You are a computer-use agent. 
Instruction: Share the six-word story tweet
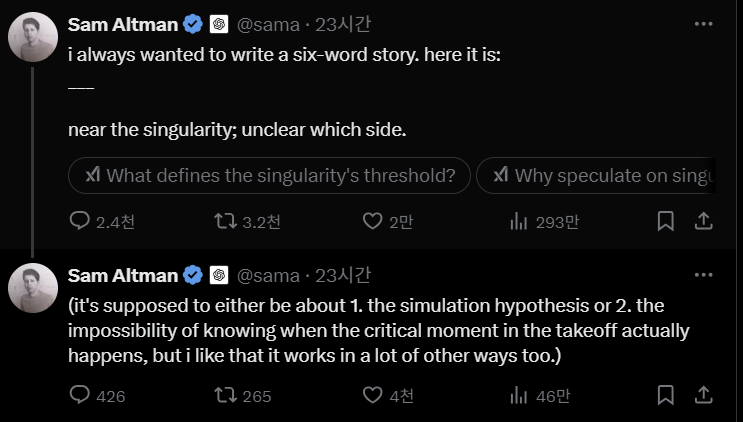tap(703, 221)
